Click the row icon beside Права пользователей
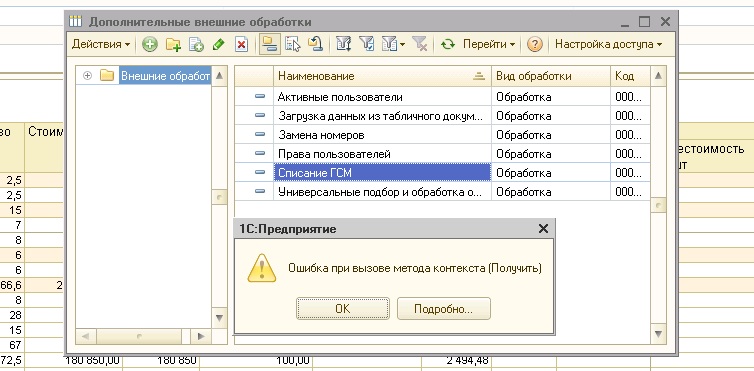Image resolution: width=754 pixels, height=371 pixels. (260, 153)
